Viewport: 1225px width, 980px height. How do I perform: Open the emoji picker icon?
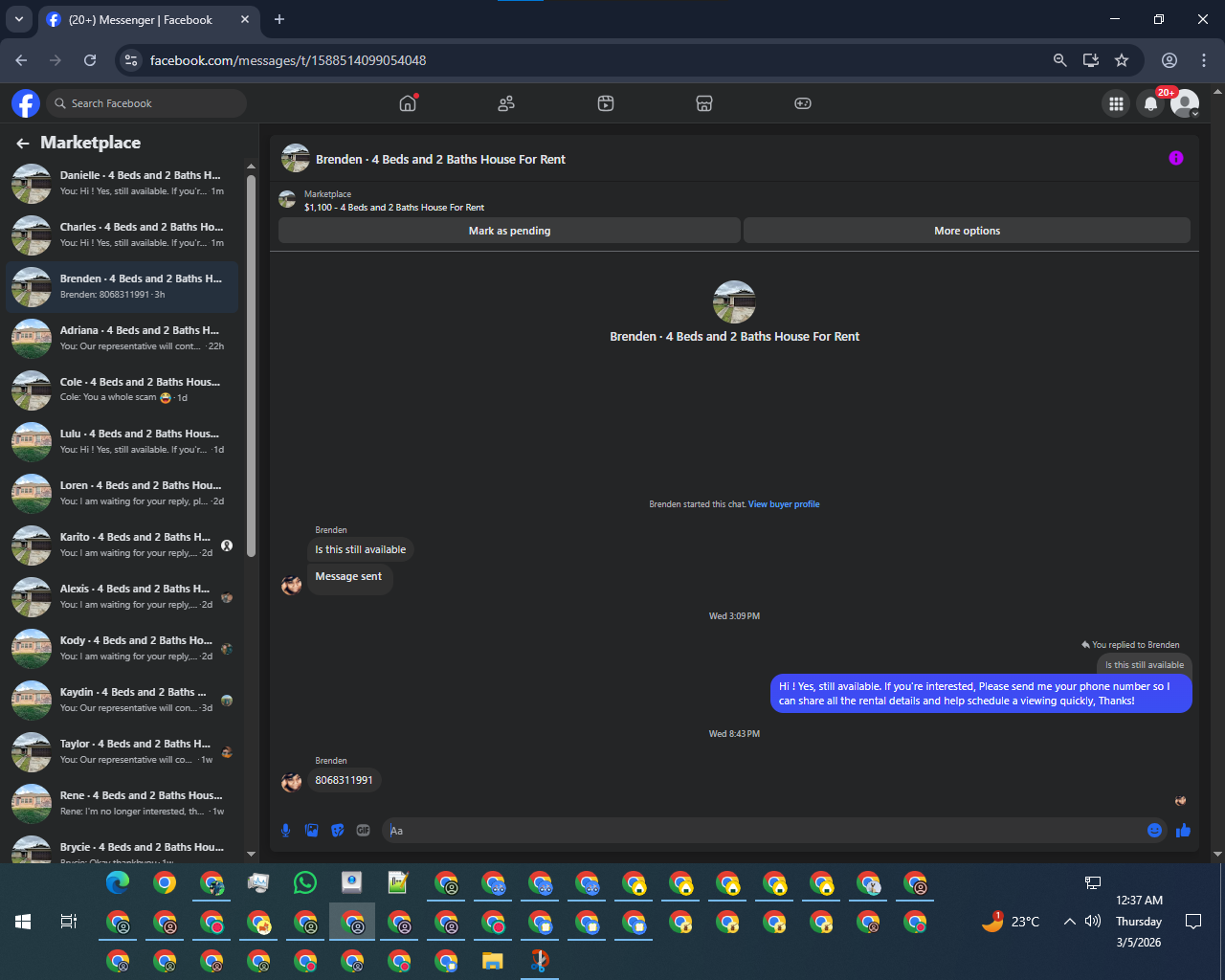[1154, 830]
